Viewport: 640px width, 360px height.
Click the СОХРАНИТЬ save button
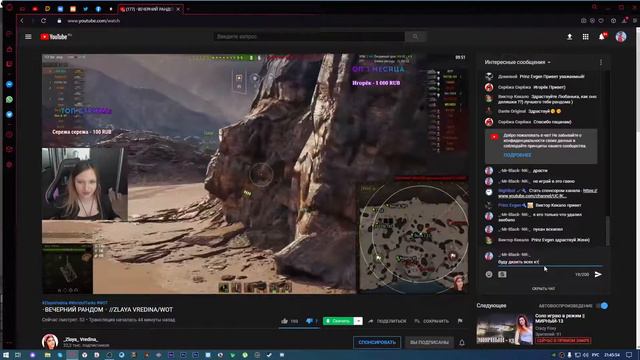[431, 321]
